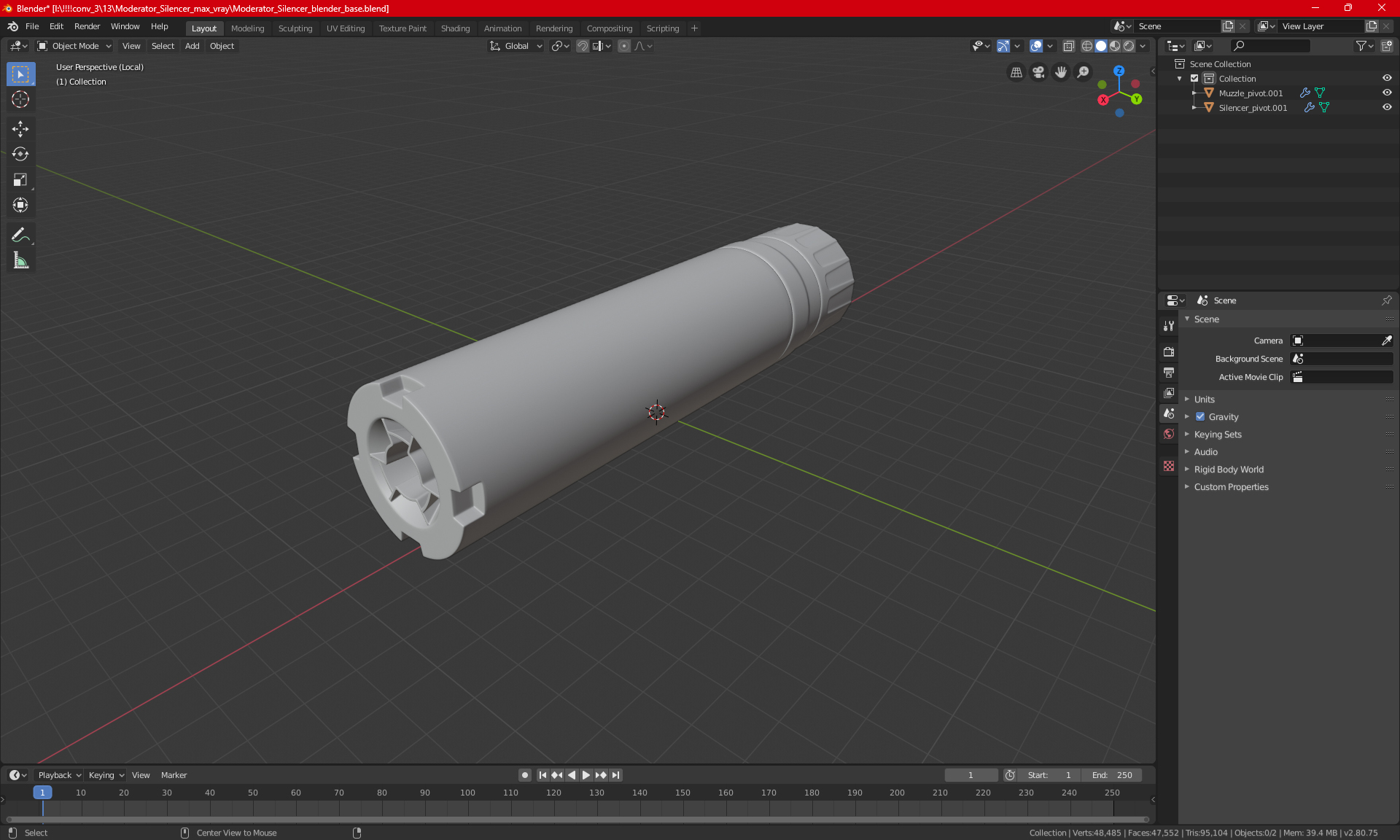1400x840 pixels.
Task: Click modifier wrench icon on Muzzle_pivot.001
Action: 1305,93
